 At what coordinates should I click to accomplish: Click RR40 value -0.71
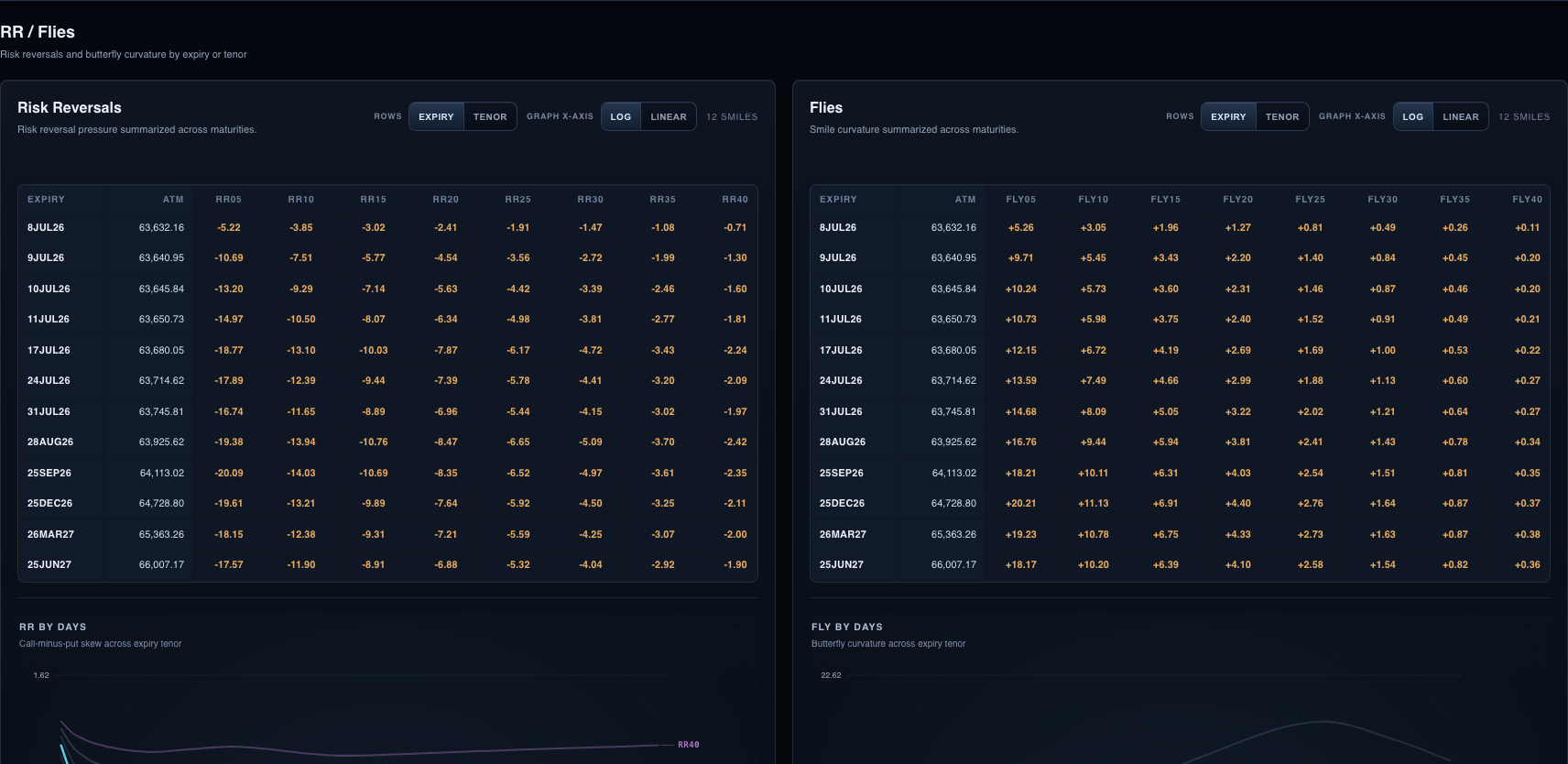[x=735, y=227]
